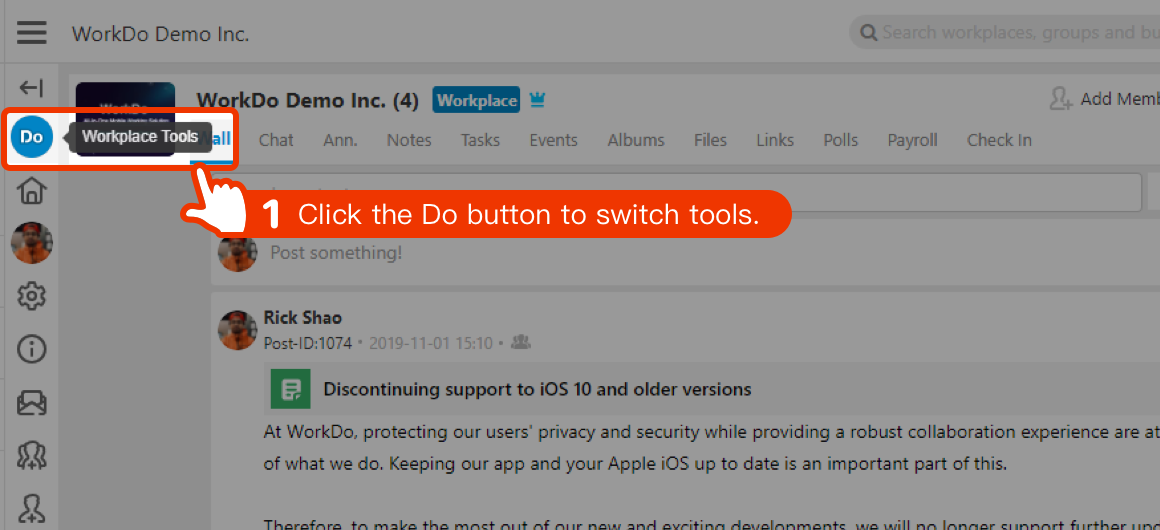Open the Check In tab

(999, 140)
